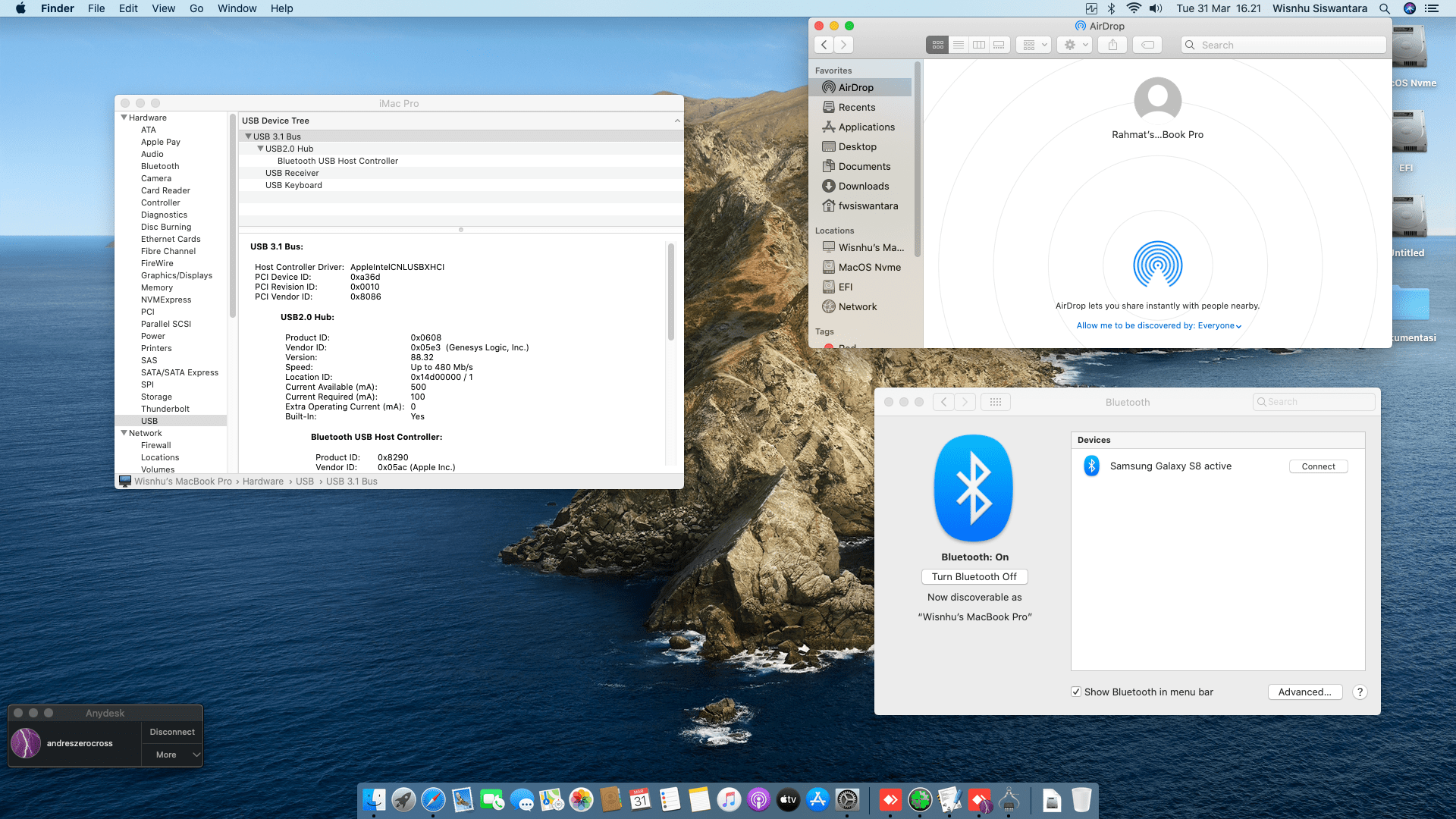Select USB Keyboard in the device tree
The width and height of the screenshot is (1456, 819).
[x=293, y=185]
